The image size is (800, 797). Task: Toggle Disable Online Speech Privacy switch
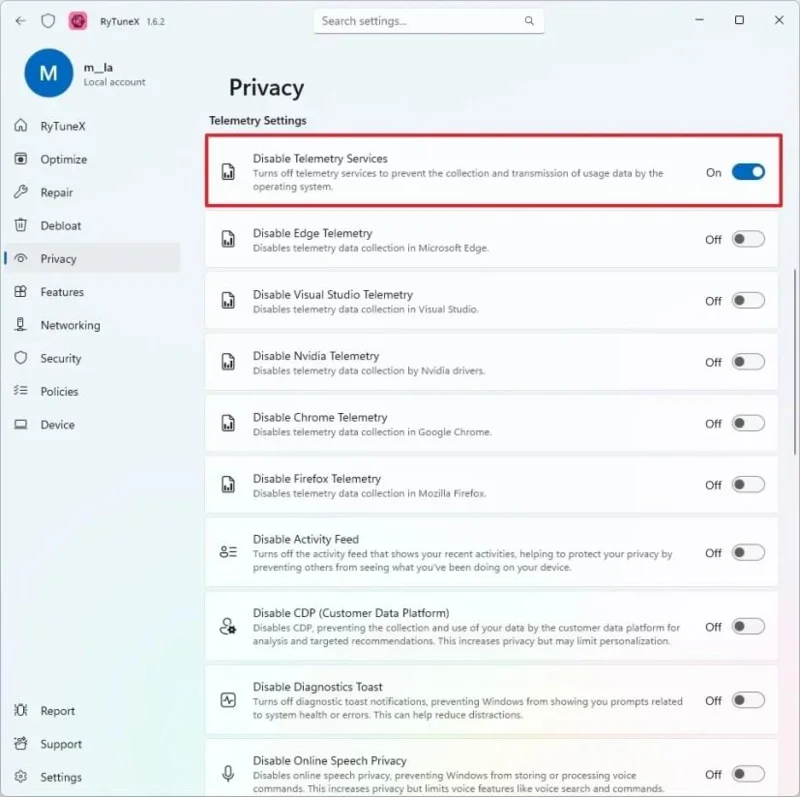pos(748,774)
